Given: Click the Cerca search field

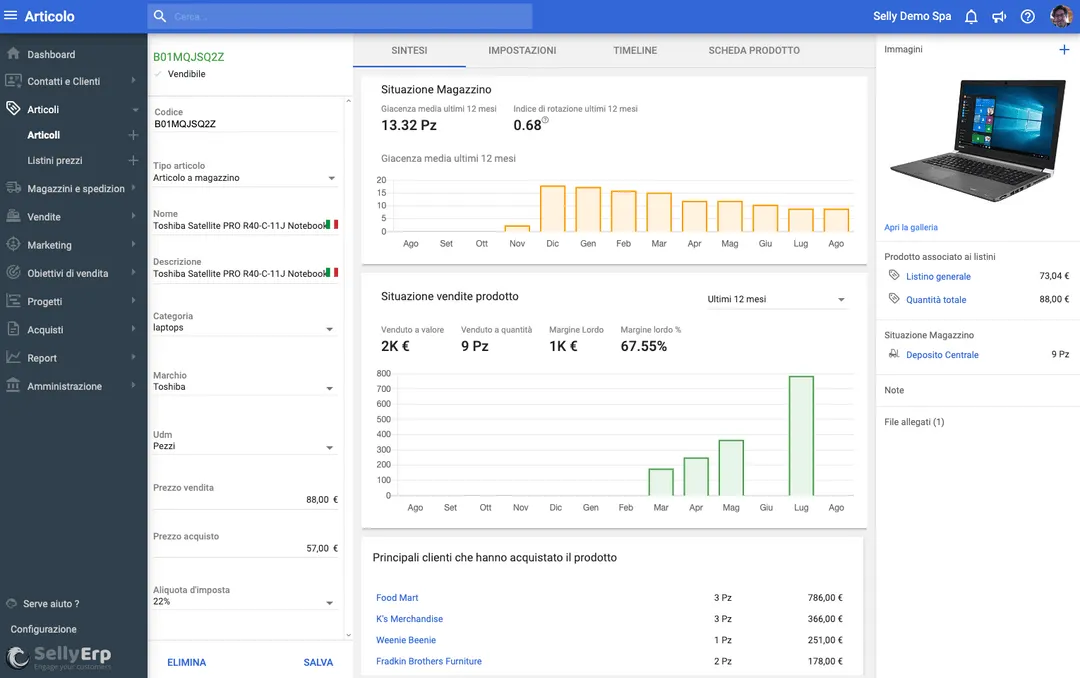Looking at the screenshot, I should point(340,16).
